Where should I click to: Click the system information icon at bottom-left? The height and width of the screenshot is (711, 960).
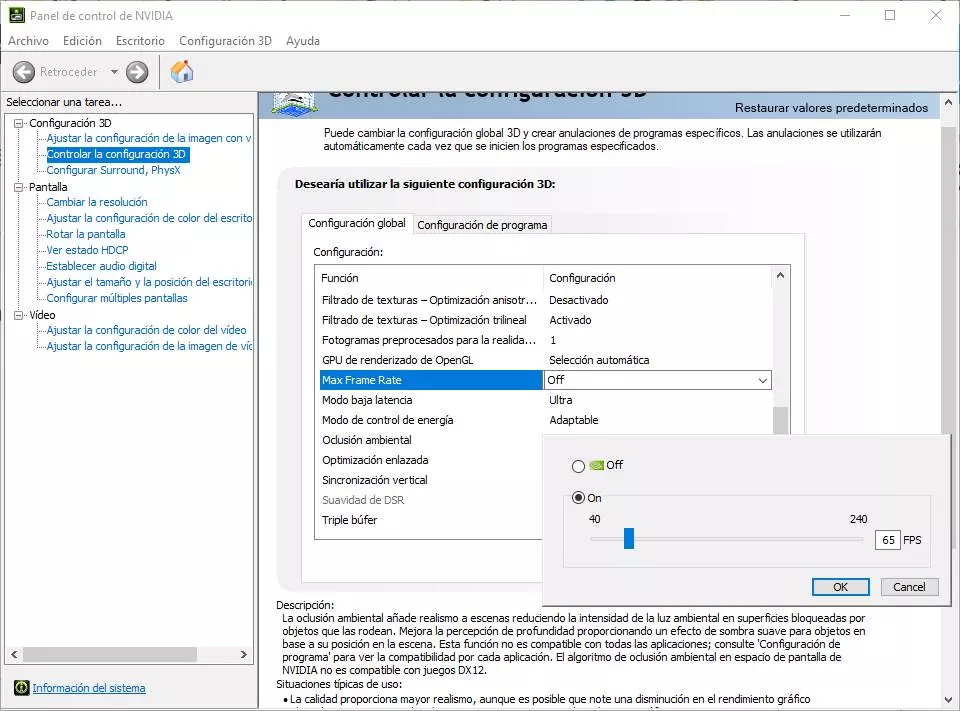pos(20,688)
